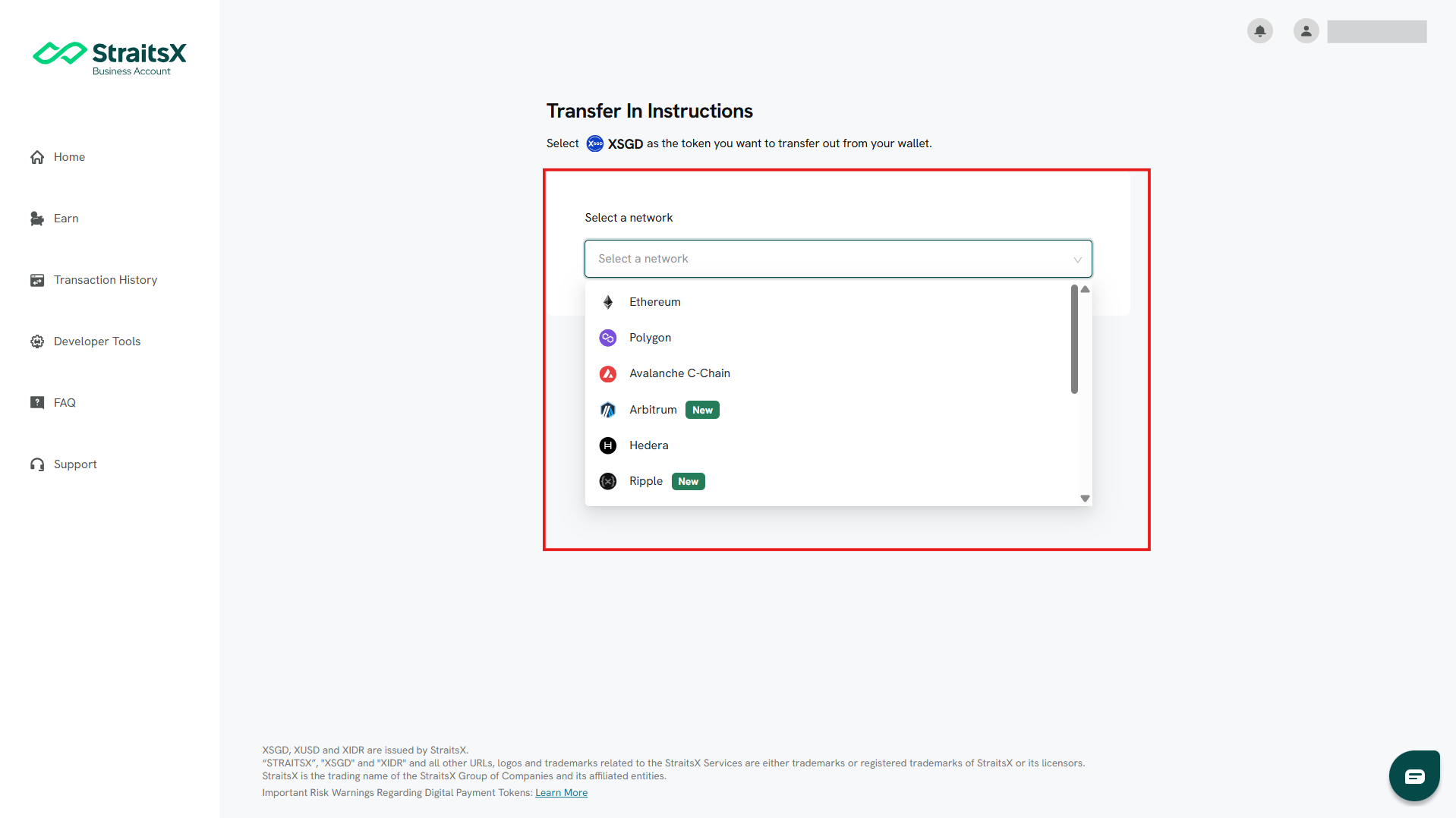1456x818 pixels.
Task: Click the Support headset icon
Action: coord(37,464)
